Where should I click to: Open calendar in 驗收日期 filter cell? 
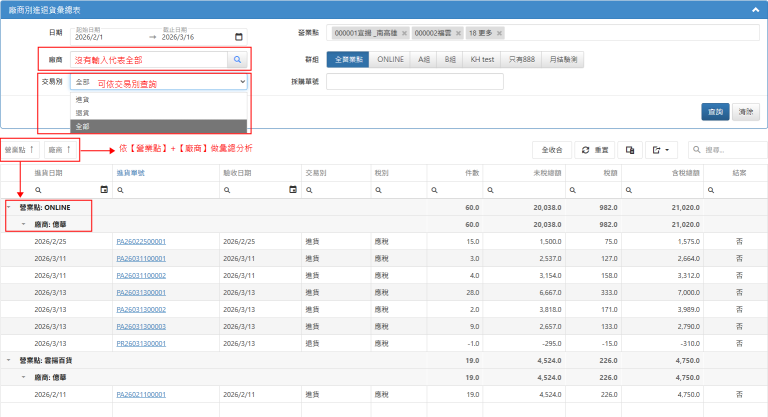click(292, 189)
